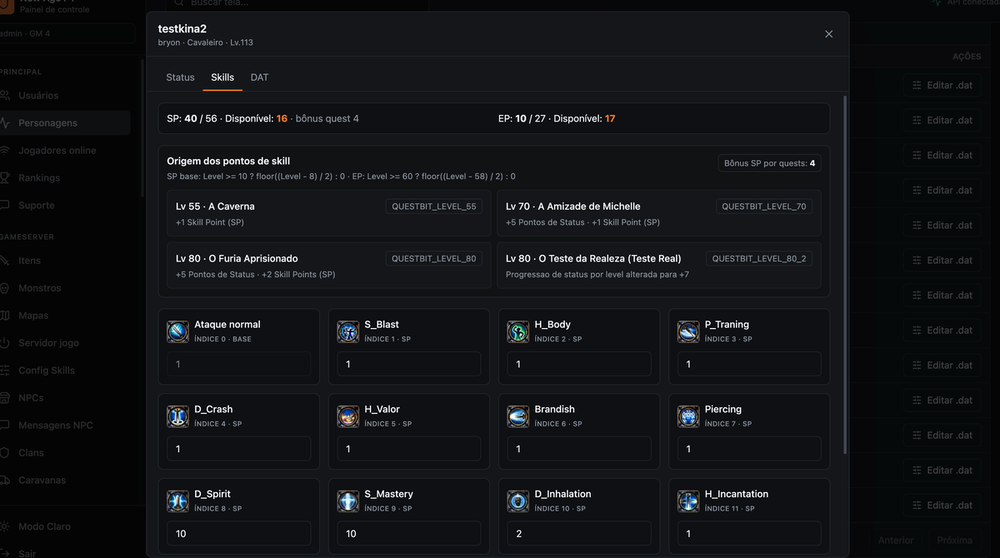Focus the Brandish level field
Image resolution: width=1000 pixels, height=558 pixels.
(579, 449)
